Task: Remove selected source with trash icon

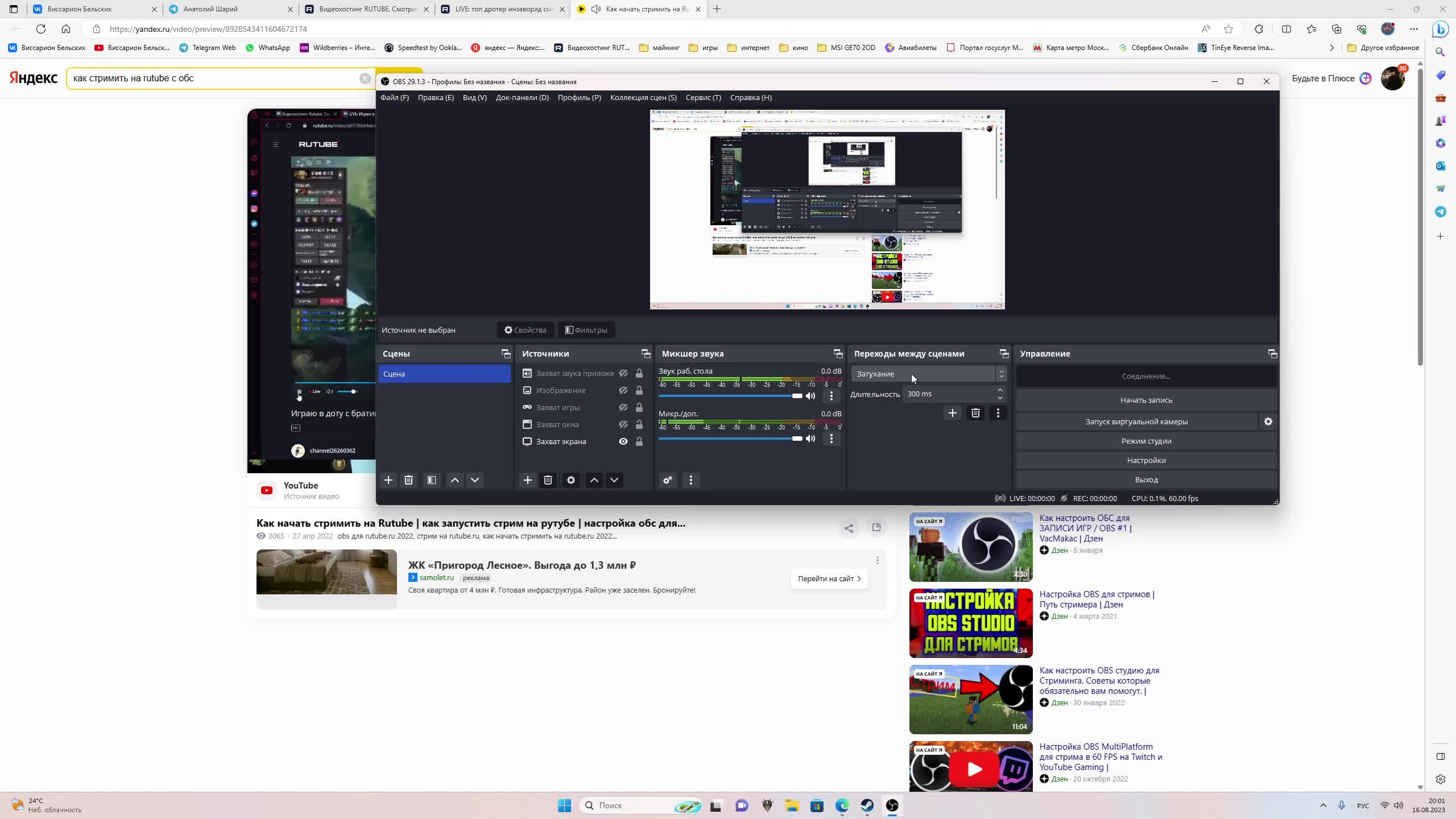Action: point(548,480)
